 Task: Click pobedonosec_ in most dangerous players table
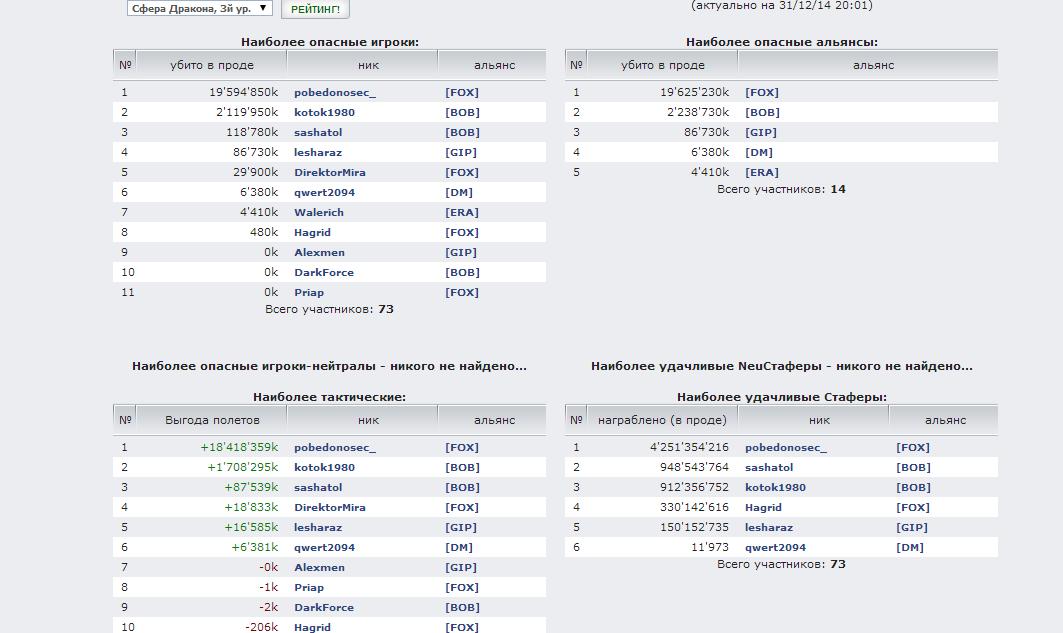(x=334, y=92)
